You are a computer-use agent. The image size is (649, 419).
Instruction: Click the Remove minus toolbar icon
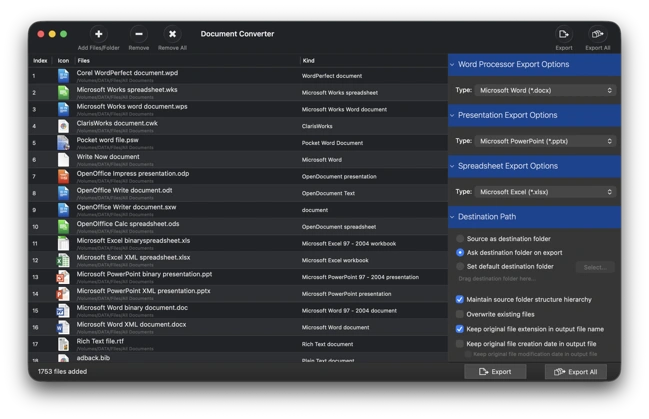pos(139,34)
